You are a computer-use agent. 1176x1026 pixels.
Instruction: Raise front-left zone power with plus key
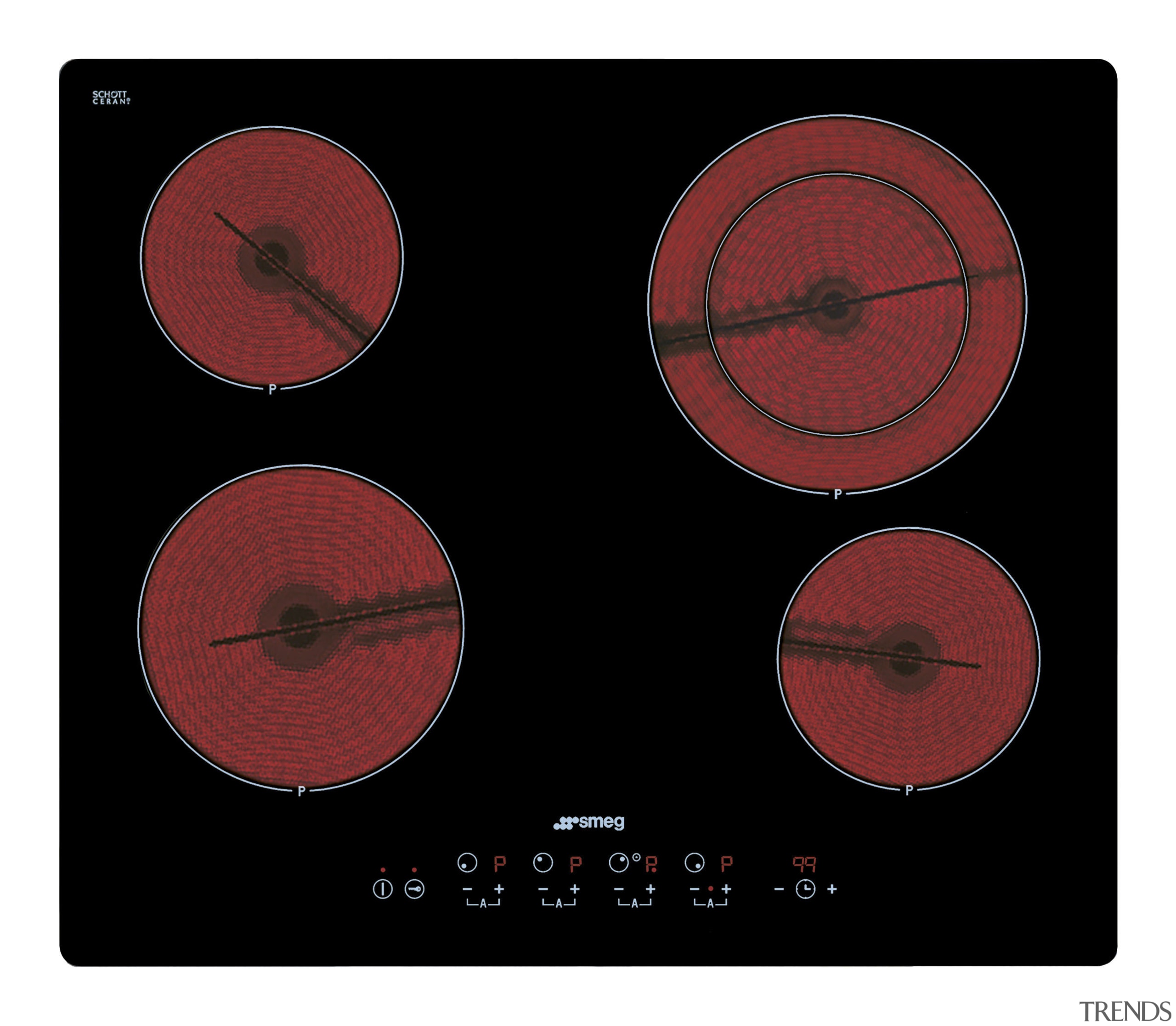(x=499, y=889)
